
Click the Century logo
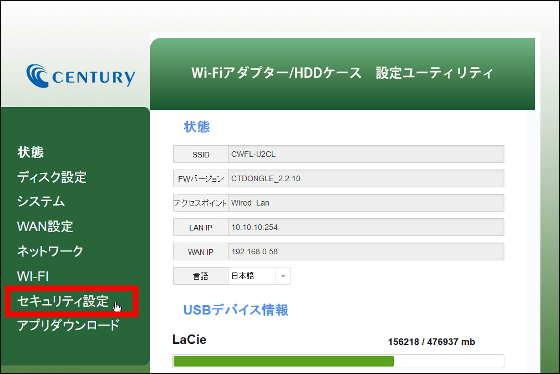pyautogui.click(x=81, y=76)
